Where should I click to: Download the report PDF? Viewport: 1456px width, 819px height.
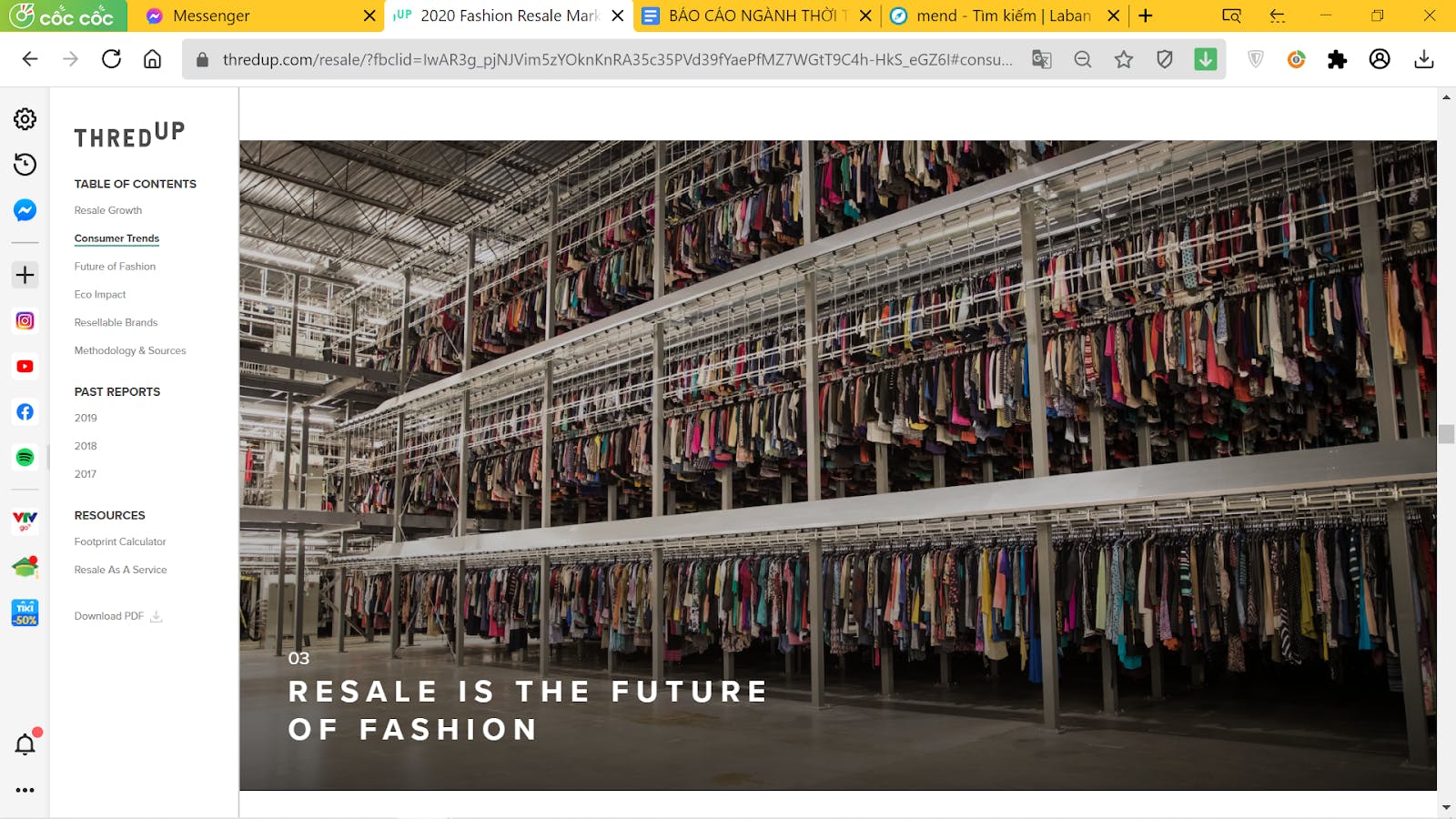click(x=118, y=616)
